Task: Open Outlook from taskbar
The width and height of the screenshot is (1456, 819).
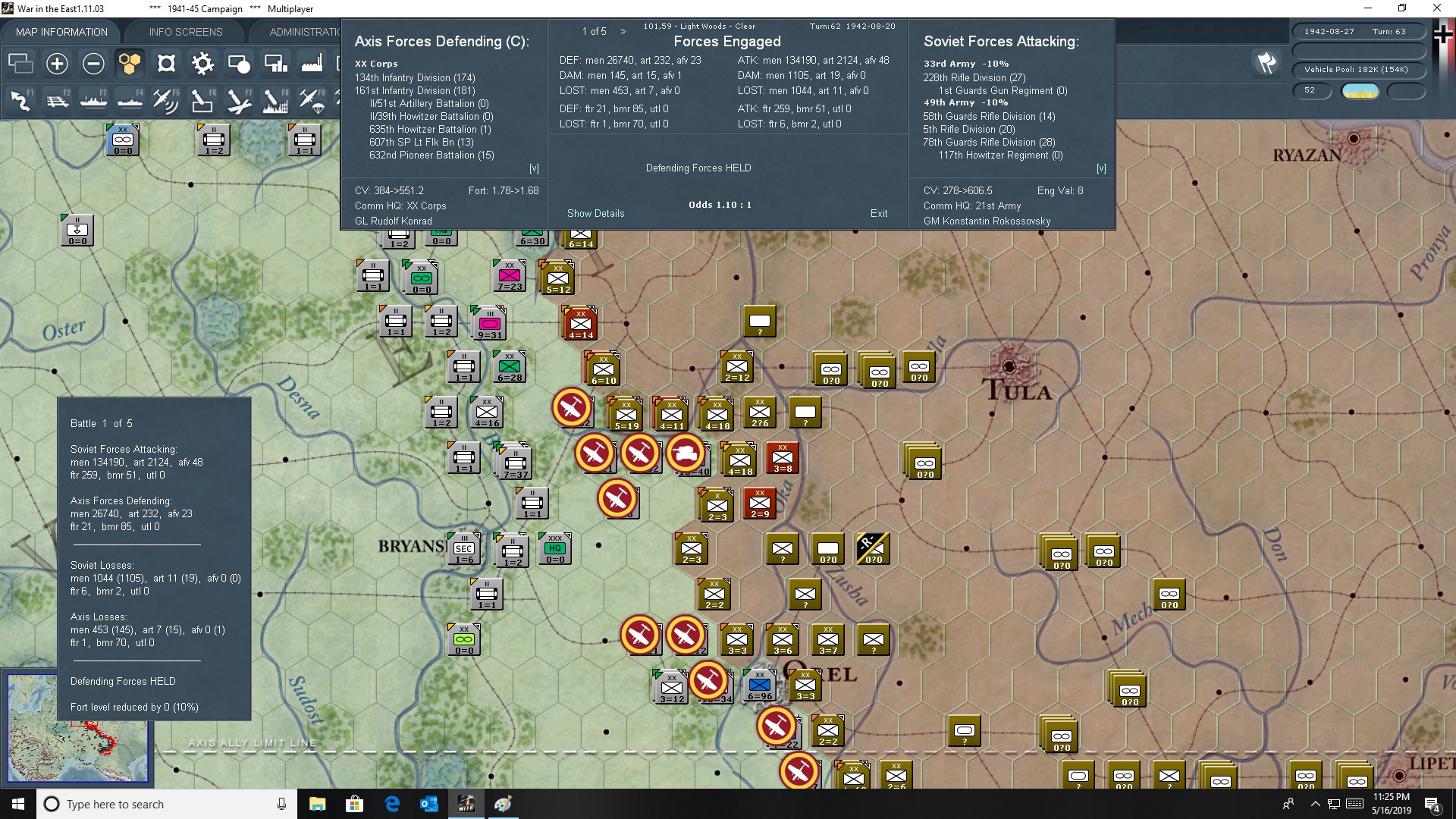Action: 429,804
